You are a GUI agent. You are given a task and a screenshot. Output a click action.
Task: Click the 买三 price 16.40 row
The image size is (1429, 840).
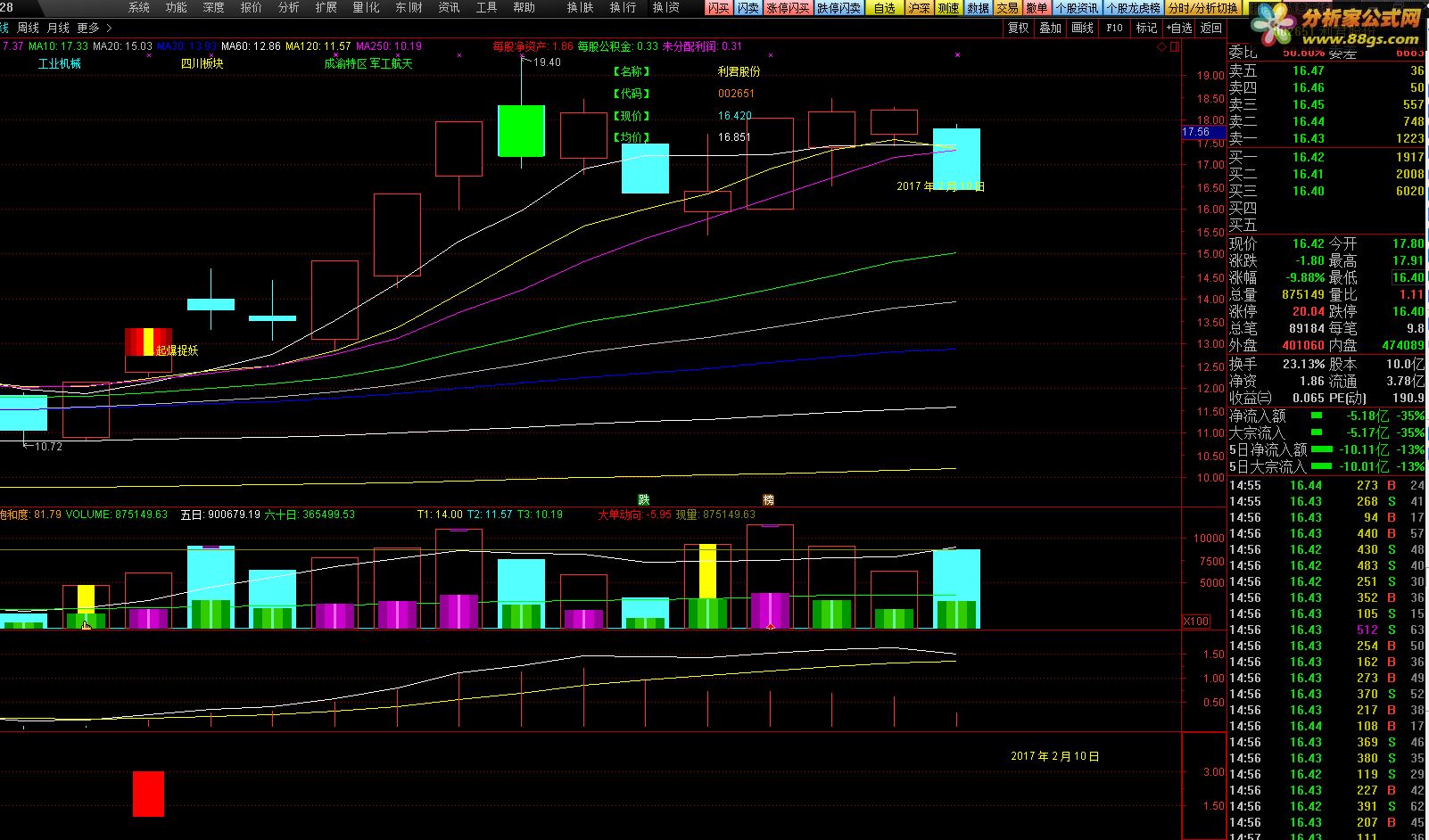pyautogui.click(x=1326, y=191)
